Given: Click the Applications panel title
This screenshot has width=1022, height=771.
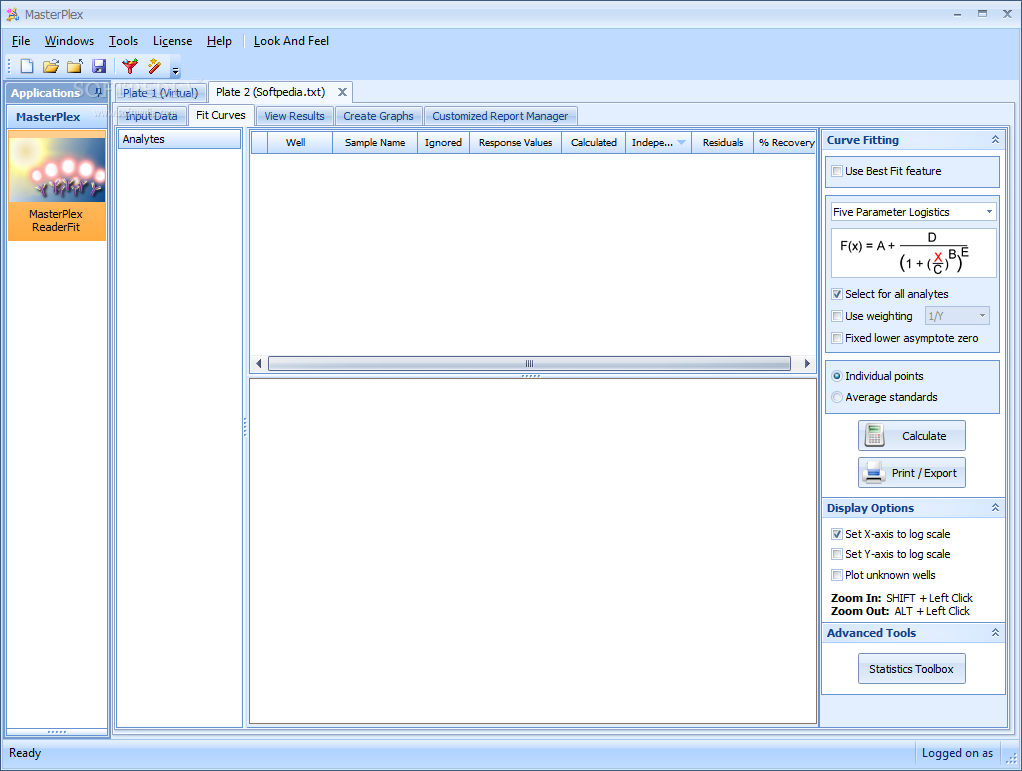Looking at the screenshot, I should coord(45,93).
